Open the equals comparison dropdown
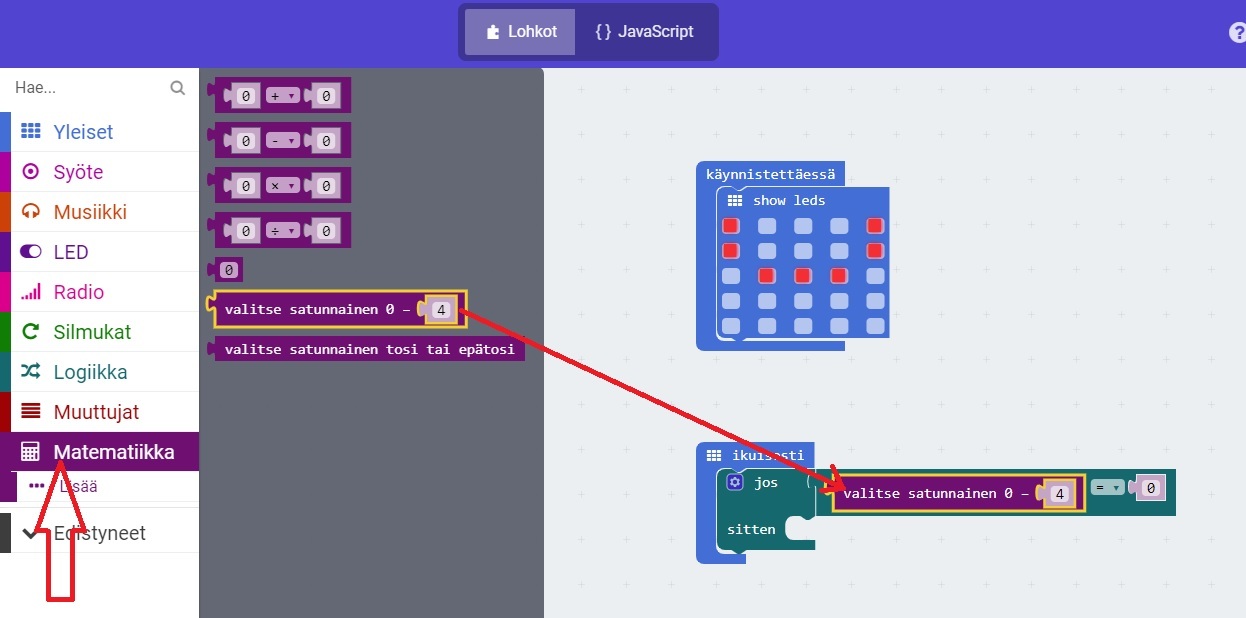 coord(1107,488)
